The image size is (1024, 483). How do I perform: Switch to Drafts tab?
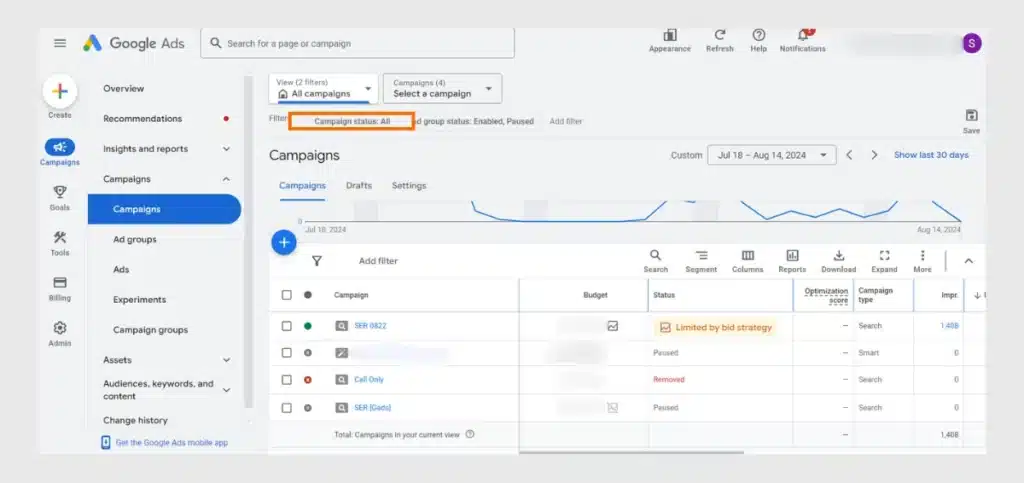[x=359, y=186]
